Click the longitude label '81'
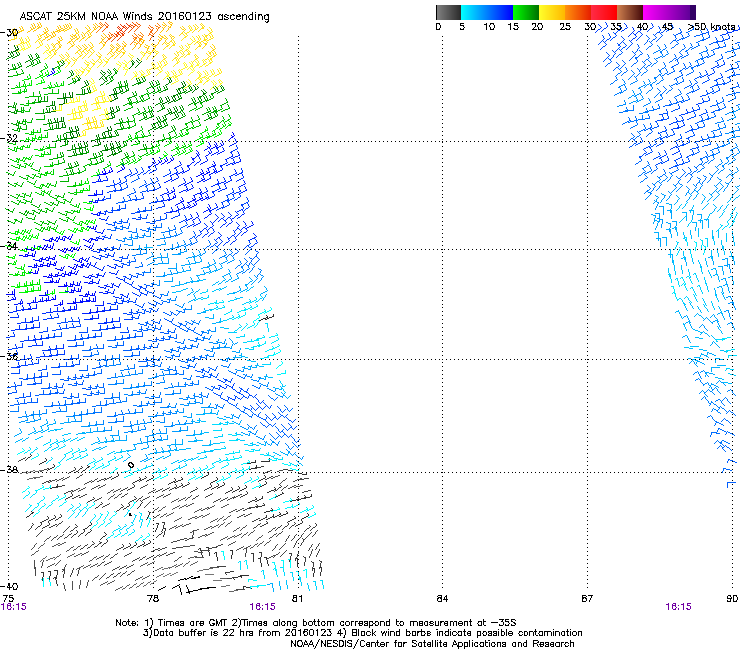 pyautogui.click(x=297, y=598)
